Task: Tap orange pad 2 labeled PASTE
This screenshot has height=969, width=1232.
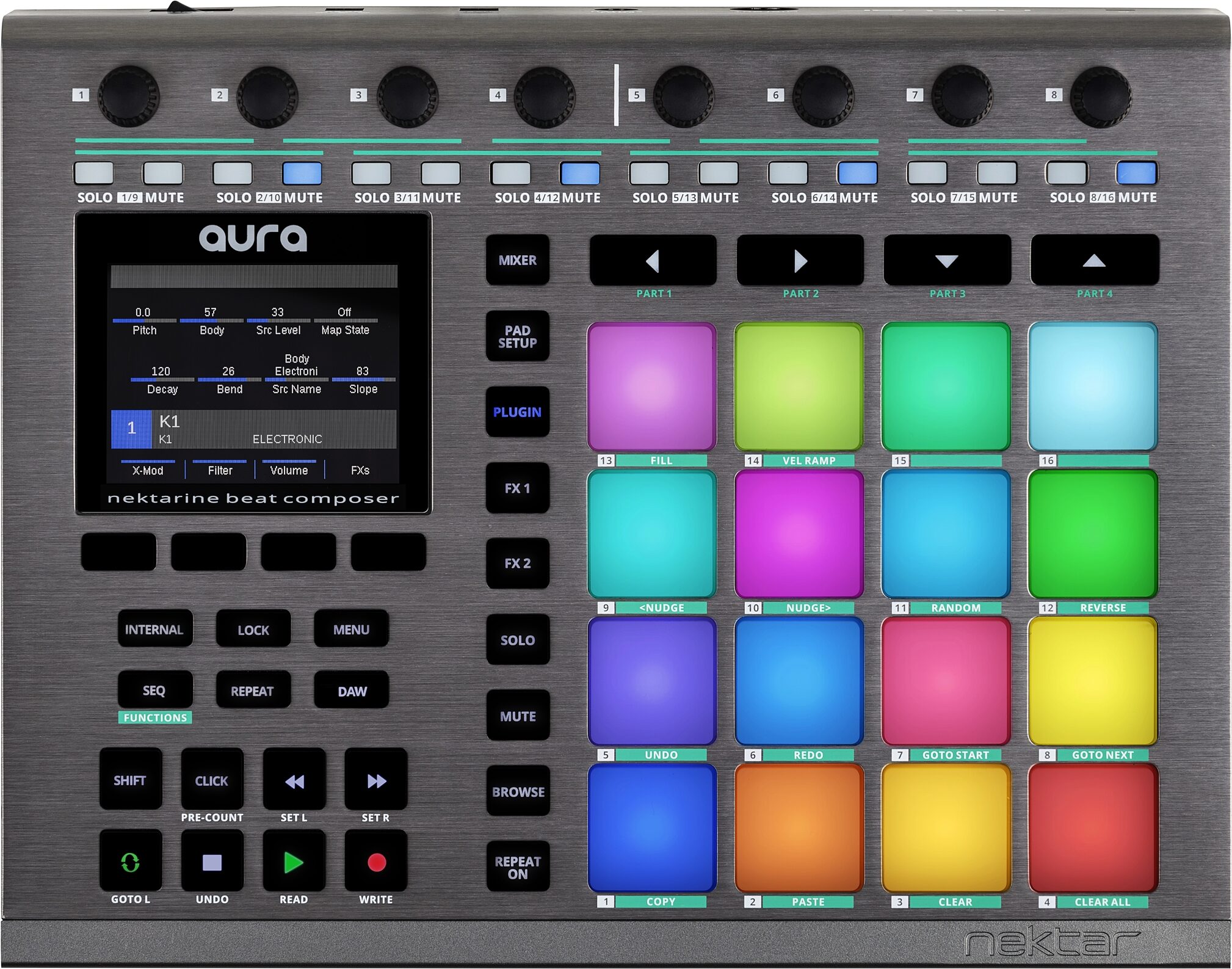Action: [799, 828]
